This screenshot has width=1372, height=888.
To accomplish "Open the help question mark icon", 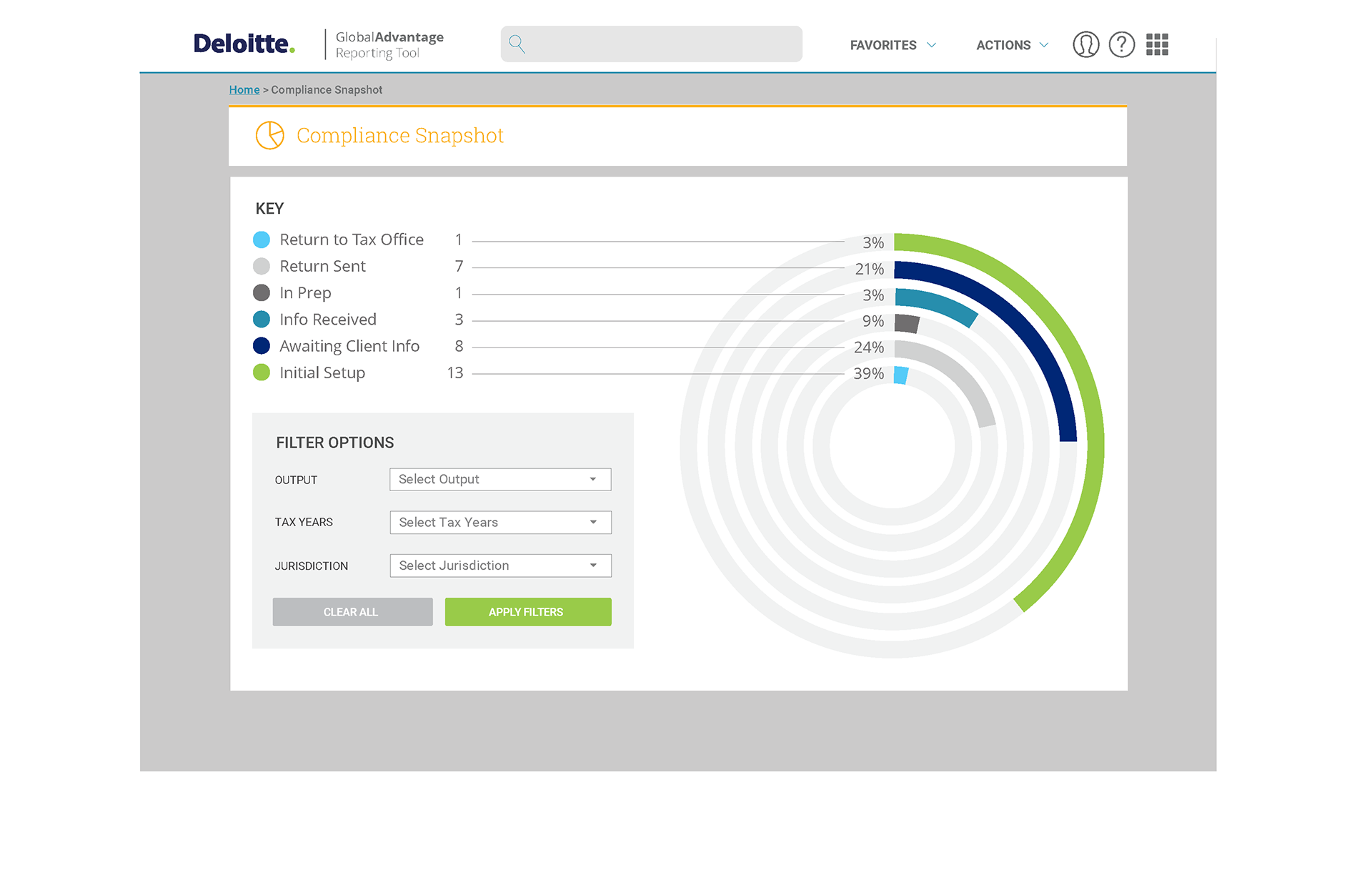I will (1121, 44).
